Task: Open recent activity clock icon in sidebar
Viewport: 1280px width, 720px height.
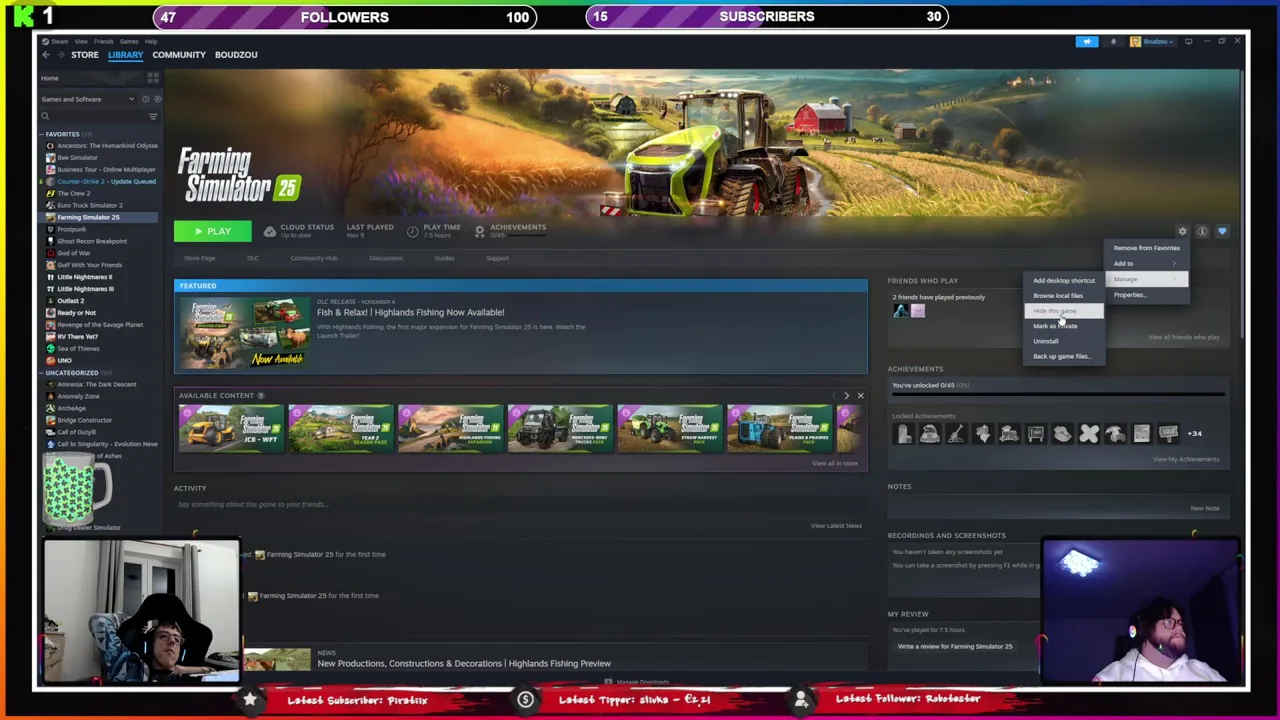Action: coord(145,99)
